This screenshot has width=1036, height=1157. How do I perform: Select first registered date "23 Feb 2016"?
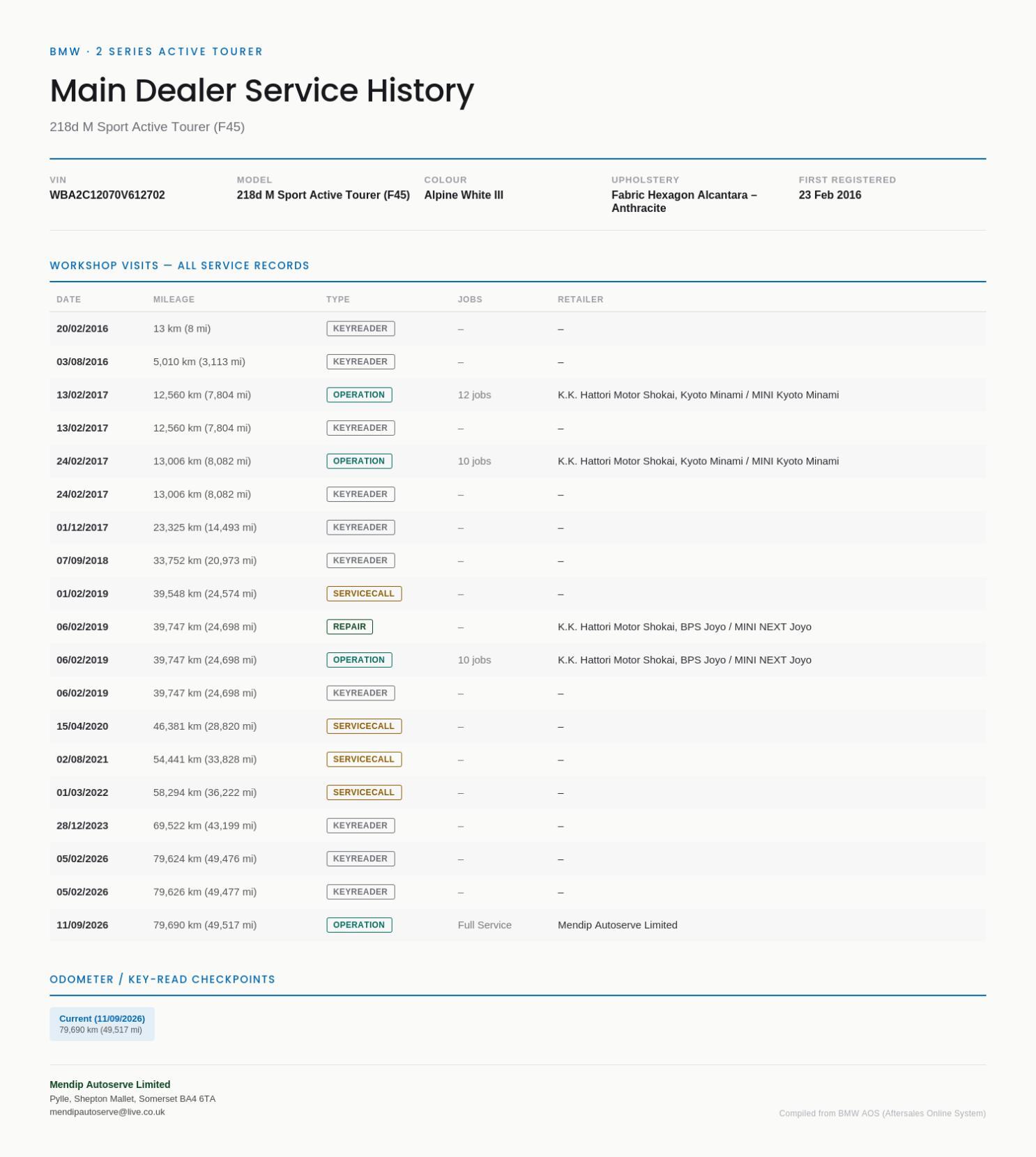pos(830,195)
